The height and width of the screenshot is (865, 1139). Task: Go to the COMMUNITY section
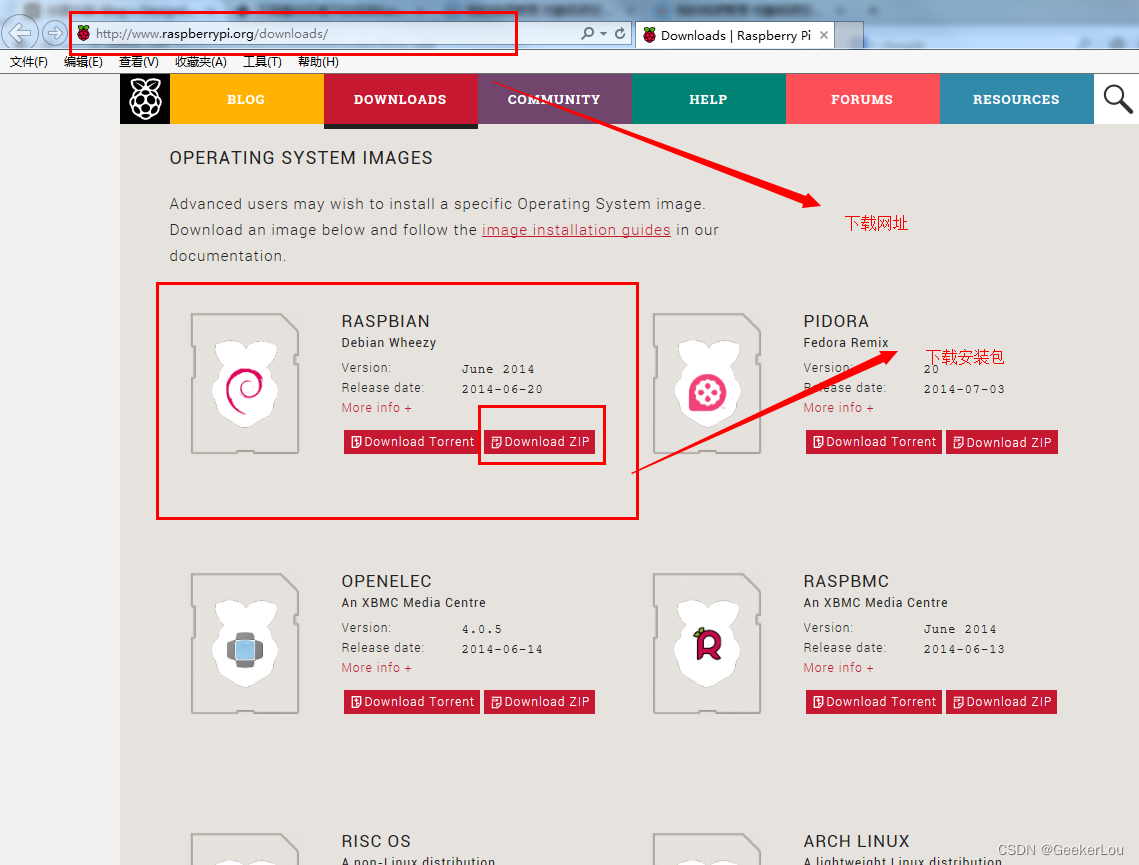point(554,100)
